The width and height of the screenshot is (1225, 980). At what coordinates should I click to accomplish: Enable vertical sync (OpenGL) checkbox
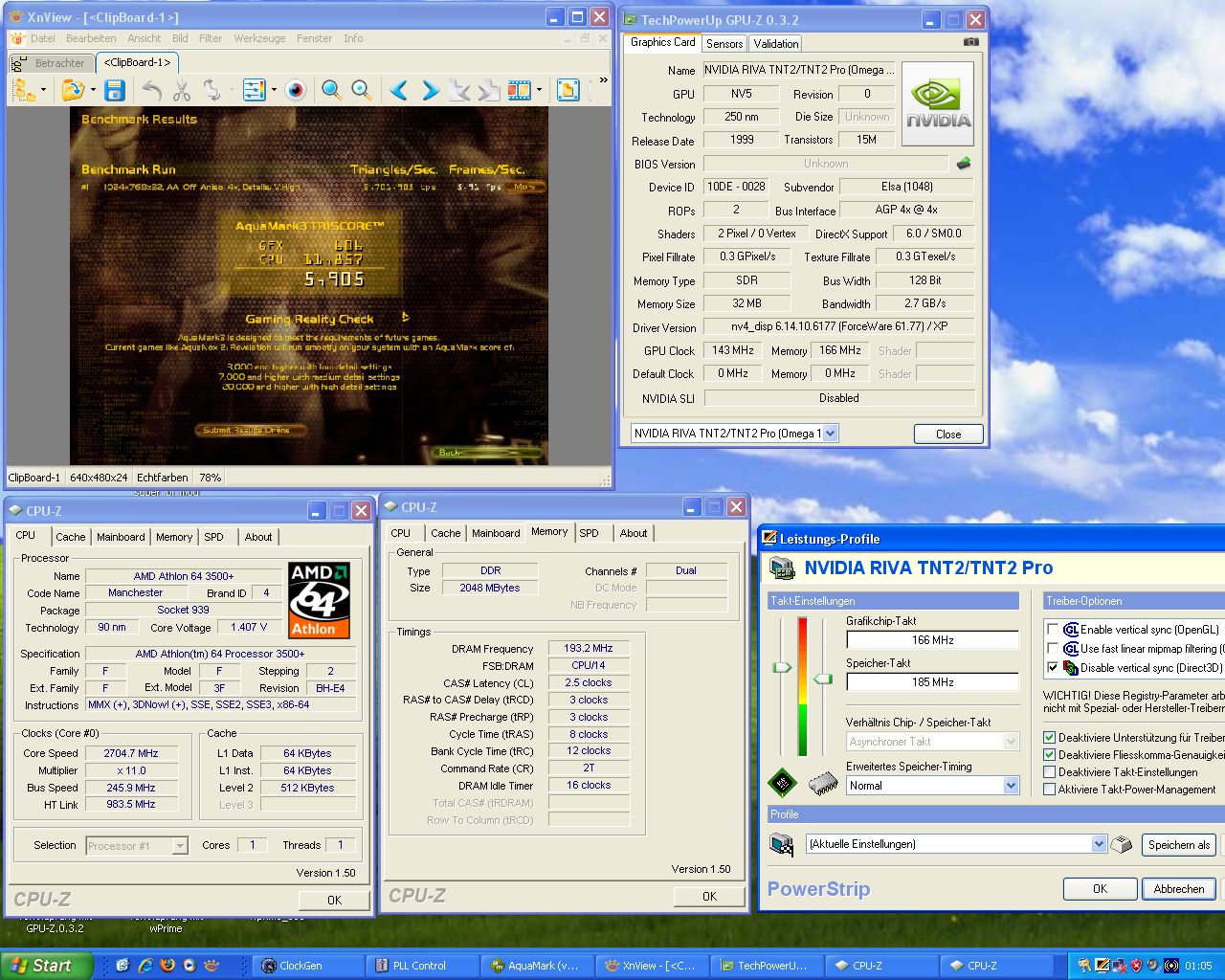1053,630
